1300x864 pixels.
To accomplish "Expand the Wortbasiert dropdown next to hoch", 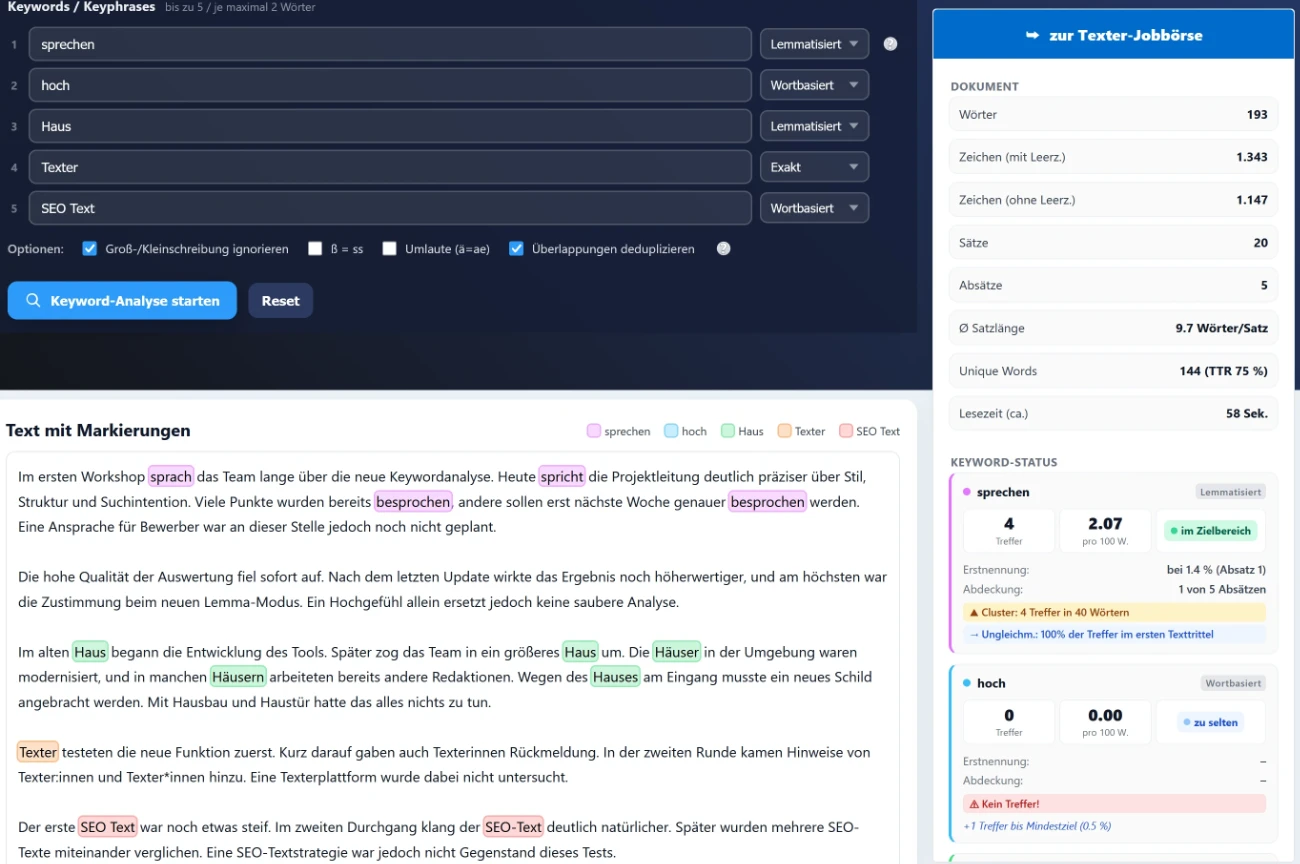I will tap(814, 84).
